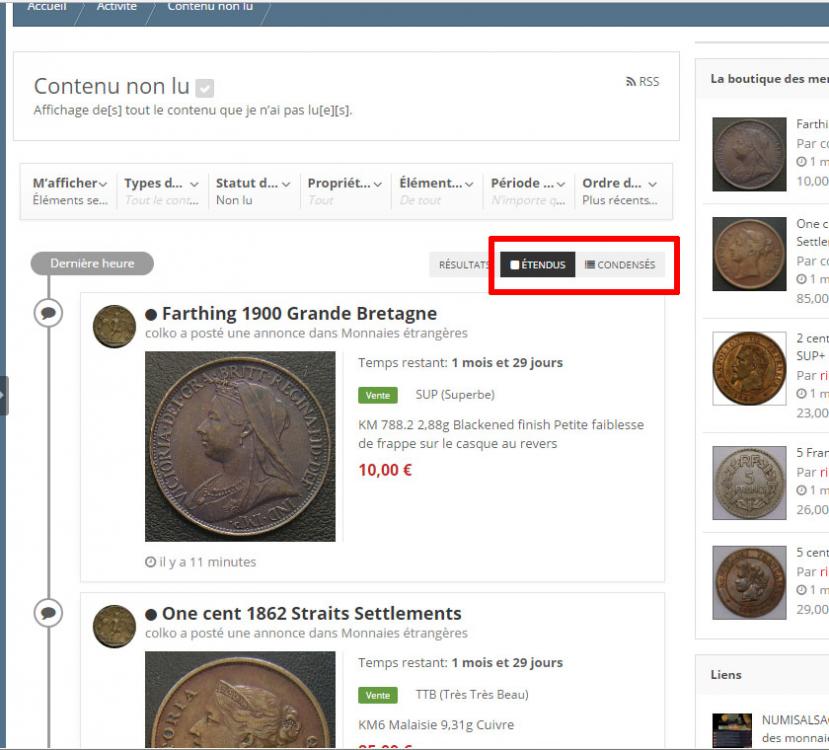Image resolution: width=829 pixels, height=750 pixels.
Task: Open colko avatar on Farthing 1900 post
Action: point(114,326)
